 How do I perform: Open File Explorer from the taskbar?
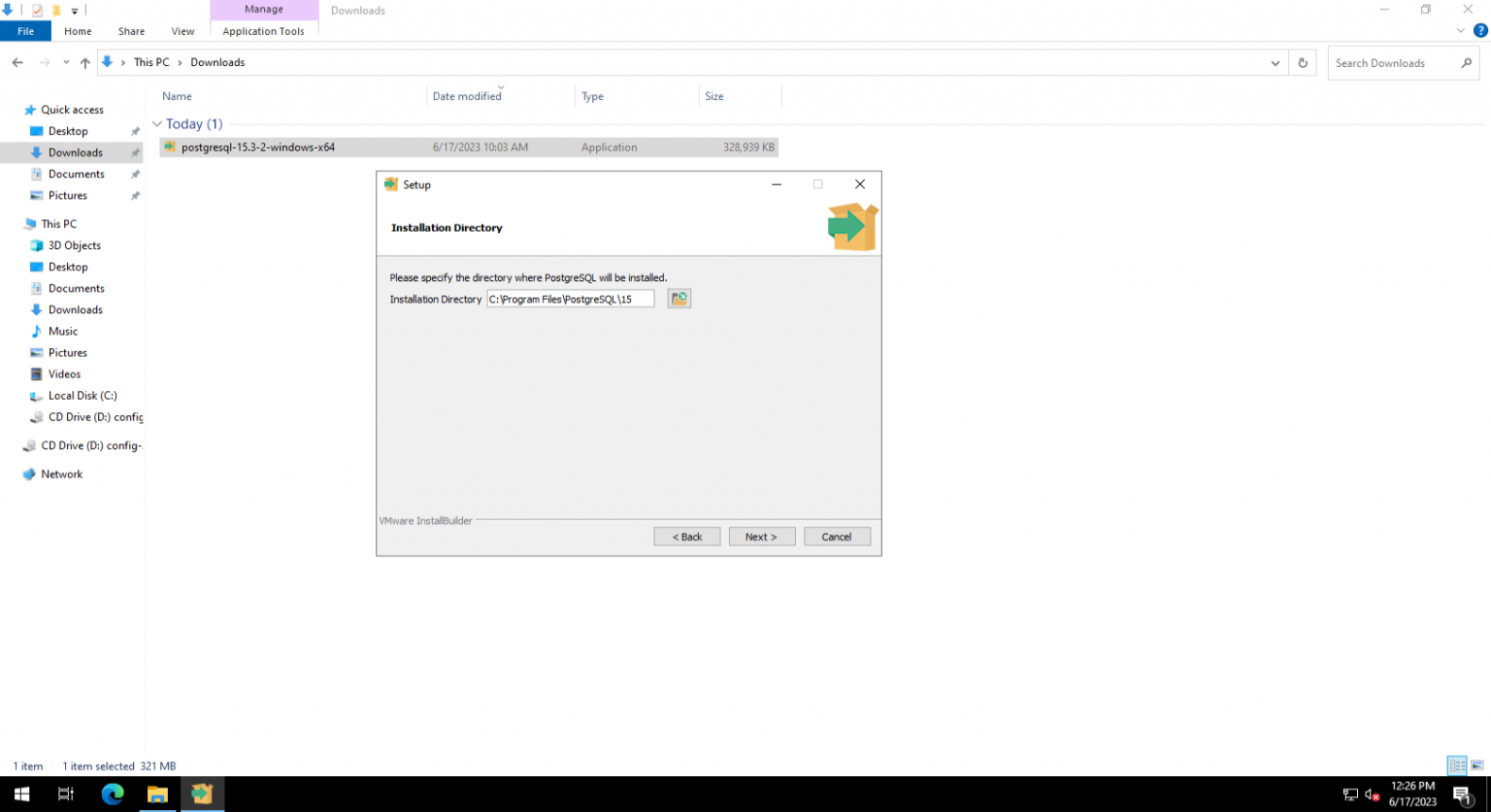click(157, 793)
